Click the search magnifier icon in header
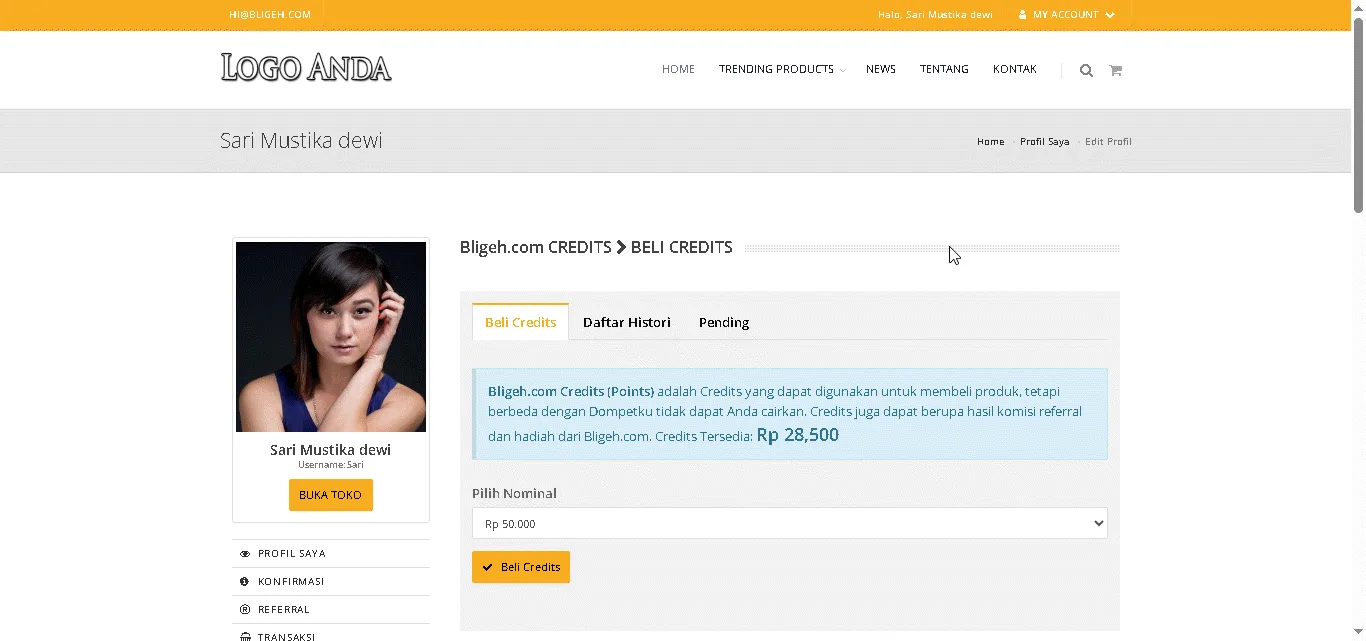The image size is (1366, 641). coord(1086,70)
